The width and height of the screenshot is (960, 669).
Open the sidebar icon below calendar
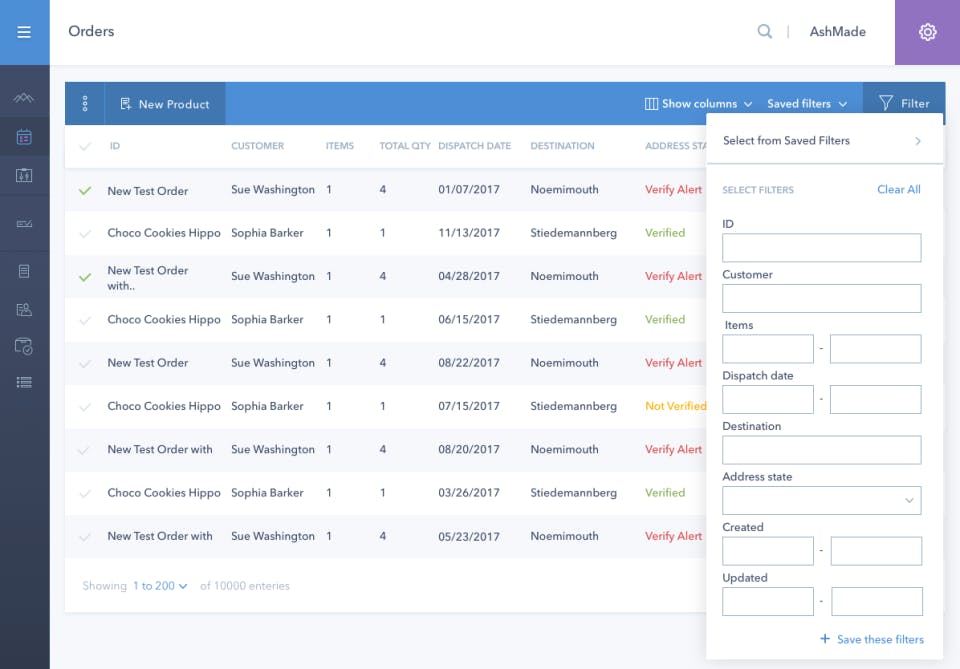tap(24, 176)
